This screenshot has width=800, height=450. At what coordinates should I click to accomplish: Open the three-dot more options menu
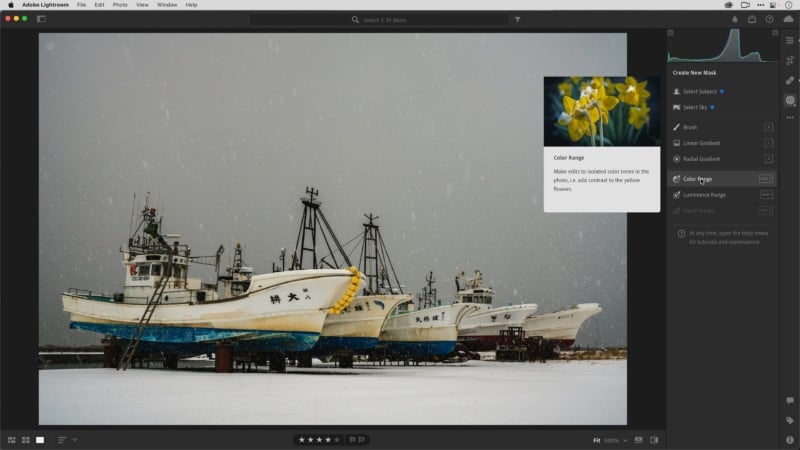[790, 117]
